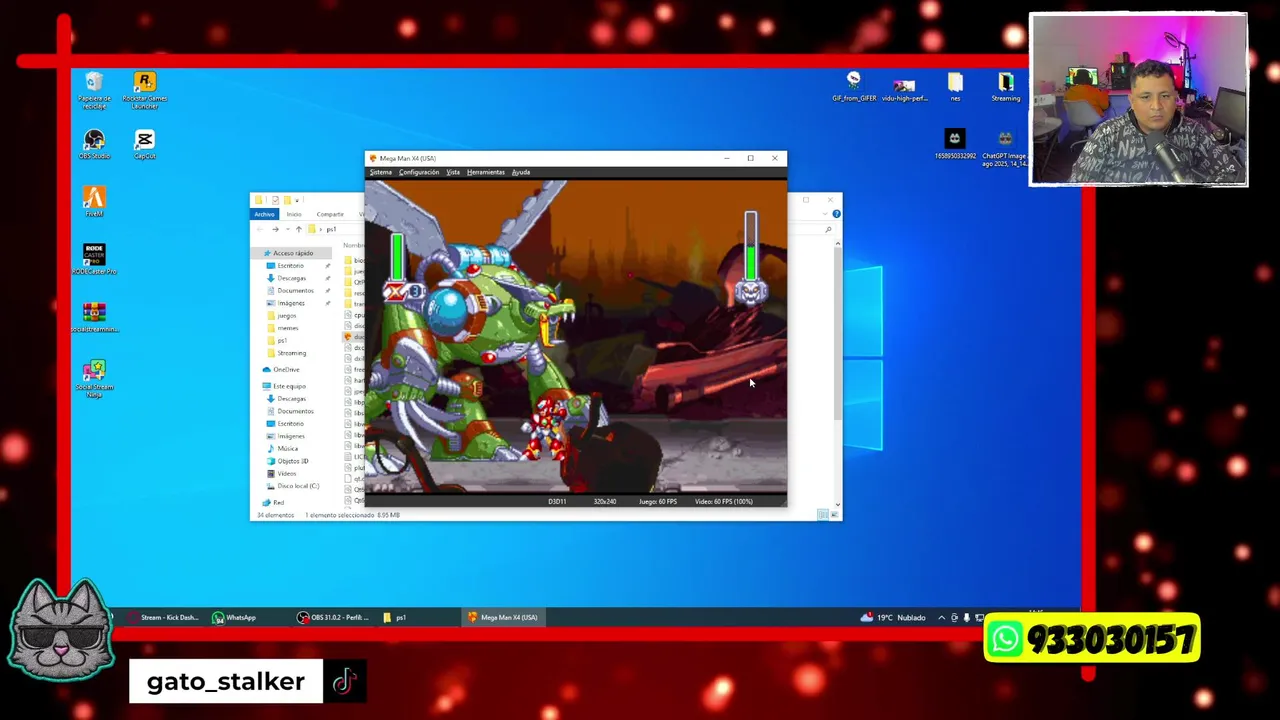Switch to the Compartir ribbon tab in Explorer
This screenshot has height=720, width=1280.
pos(330,214)
